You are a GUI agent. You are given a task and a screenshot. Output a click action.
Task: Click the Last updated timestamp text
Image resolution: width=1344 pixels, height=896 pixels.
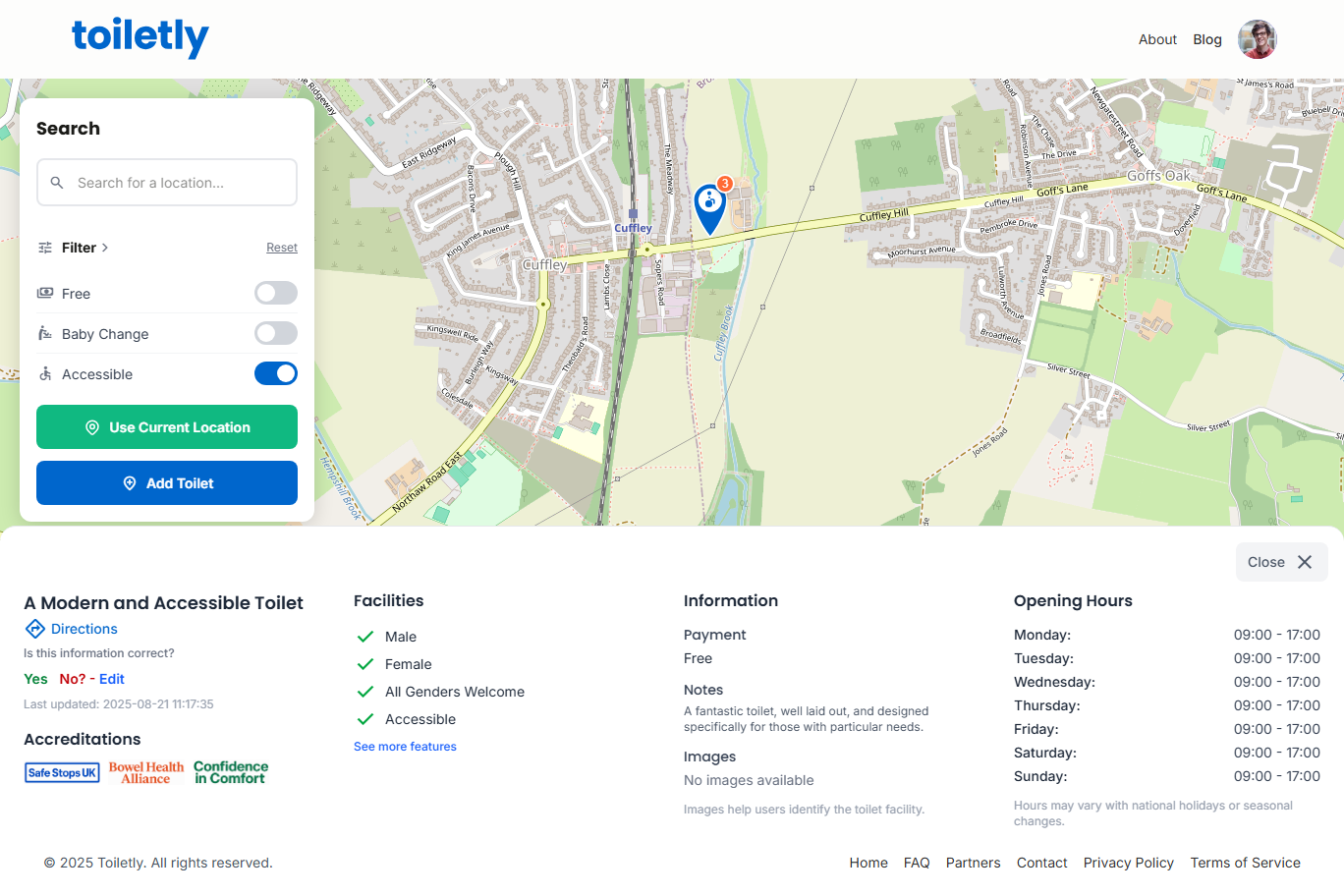[119, 704]
